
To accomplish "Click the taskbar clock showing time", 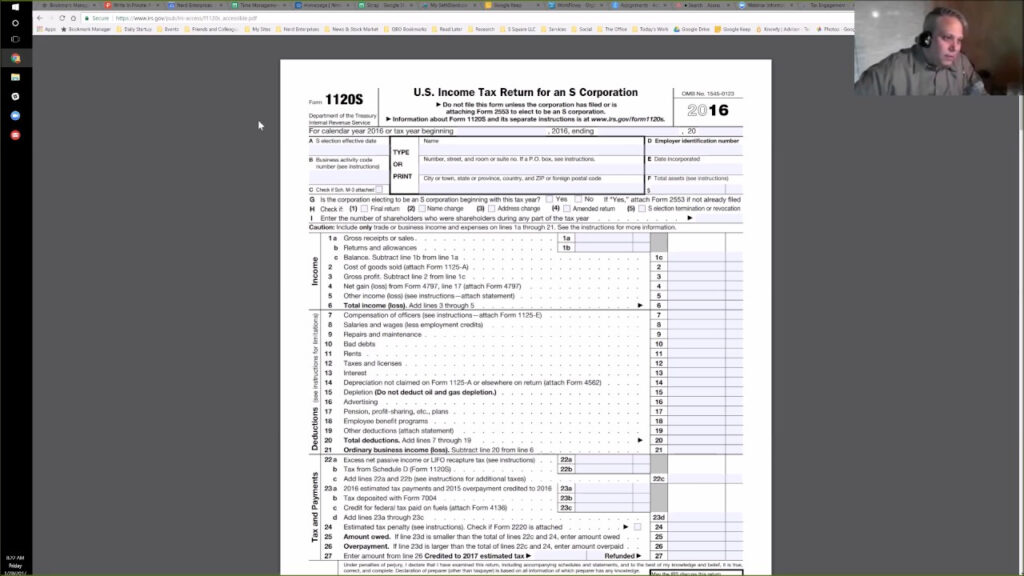I will (16, 558).
